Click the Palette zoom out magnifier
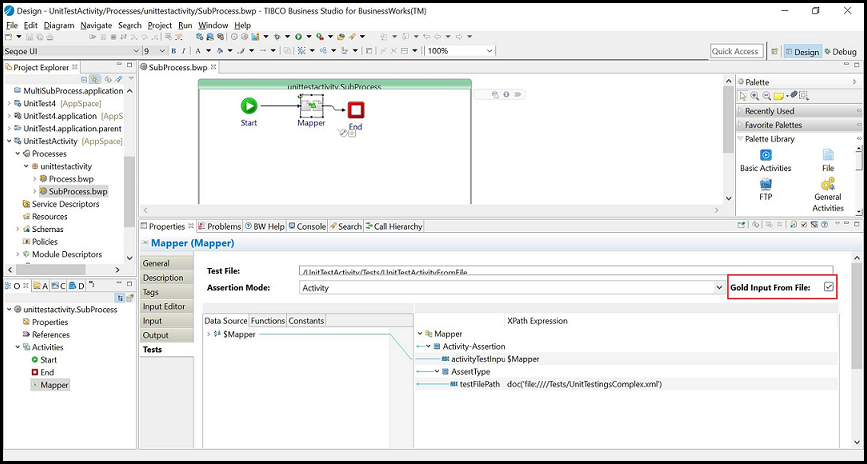Screen dimensions: 867x464 pos(766,95)
